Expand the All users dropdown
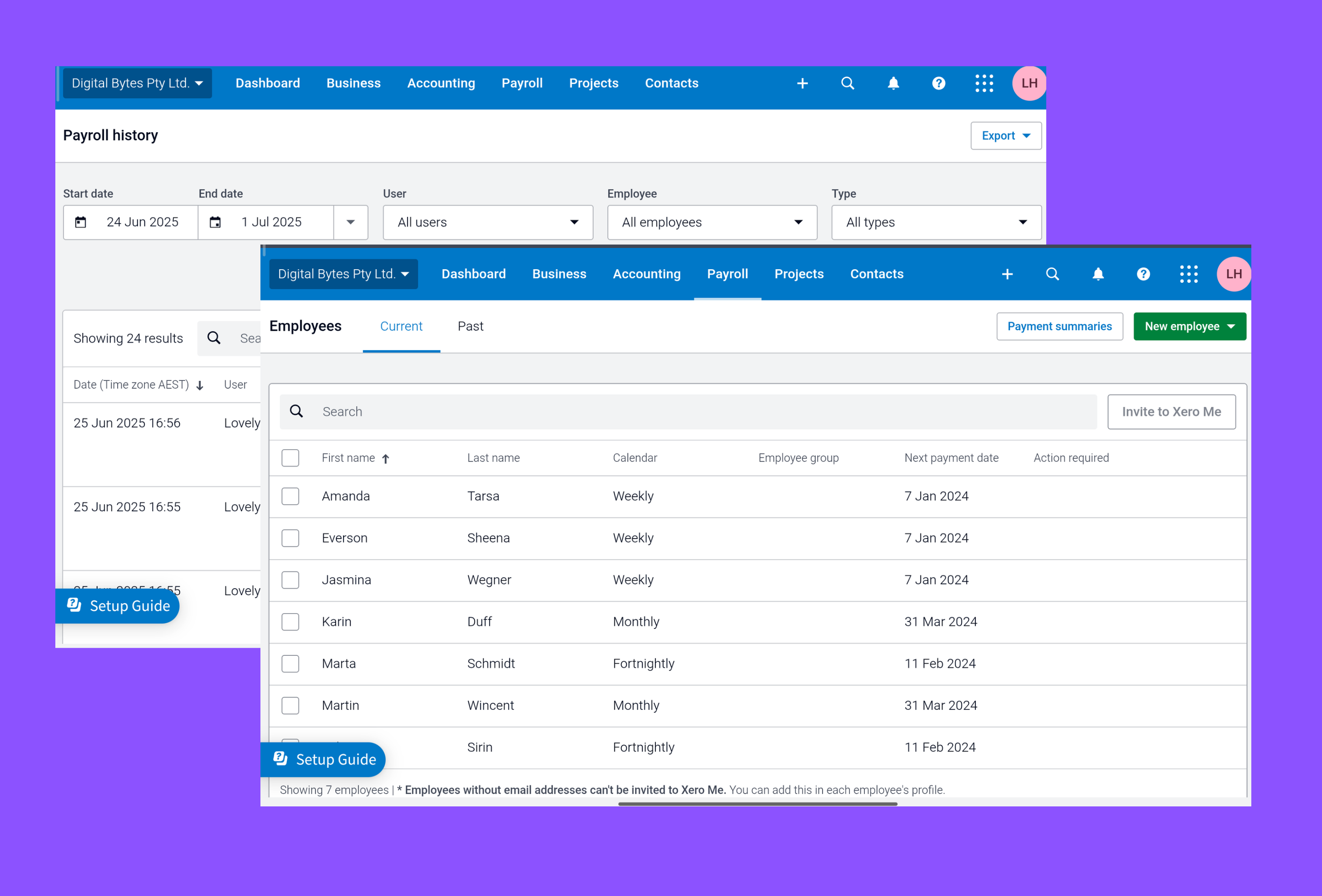This screenshot has width=1322, height=896. point(488,222)
